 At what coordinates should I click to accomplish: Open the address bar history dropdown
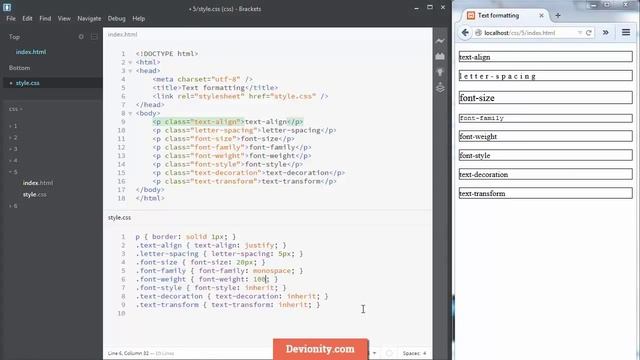pos(580,33)
